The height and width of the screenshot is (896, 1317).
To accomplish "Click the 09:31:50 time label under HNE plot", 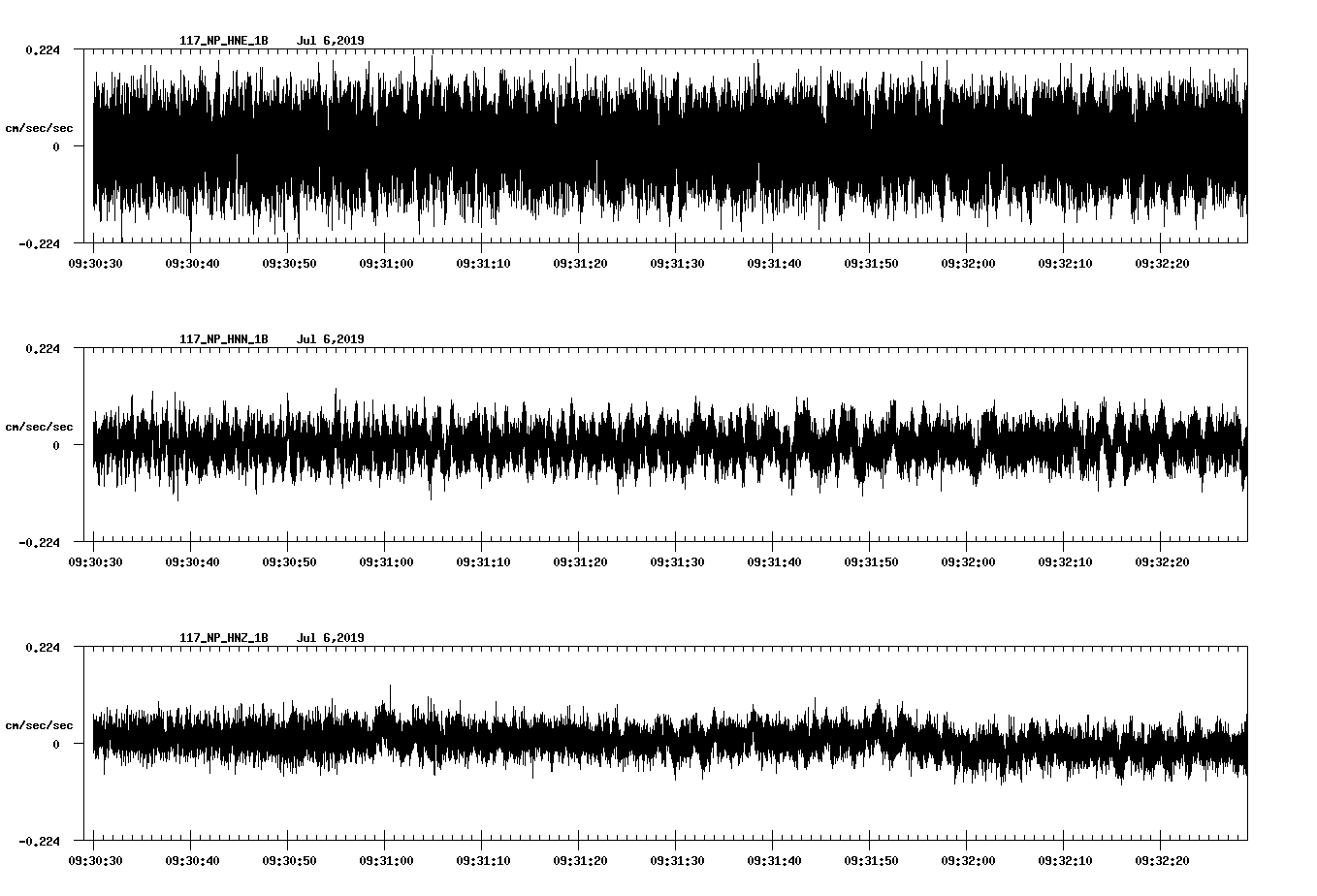I will click(x=871, y=263).
